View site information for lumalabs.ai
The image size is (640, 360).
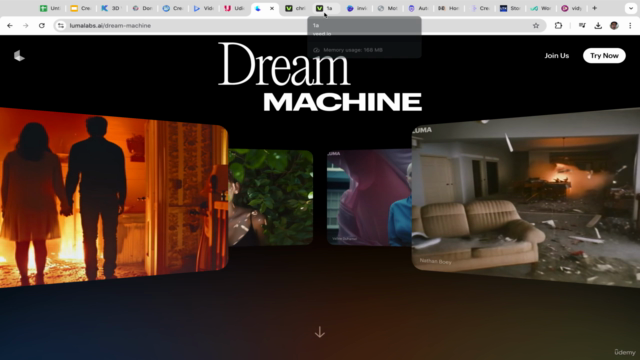click(x=61, y=25)
